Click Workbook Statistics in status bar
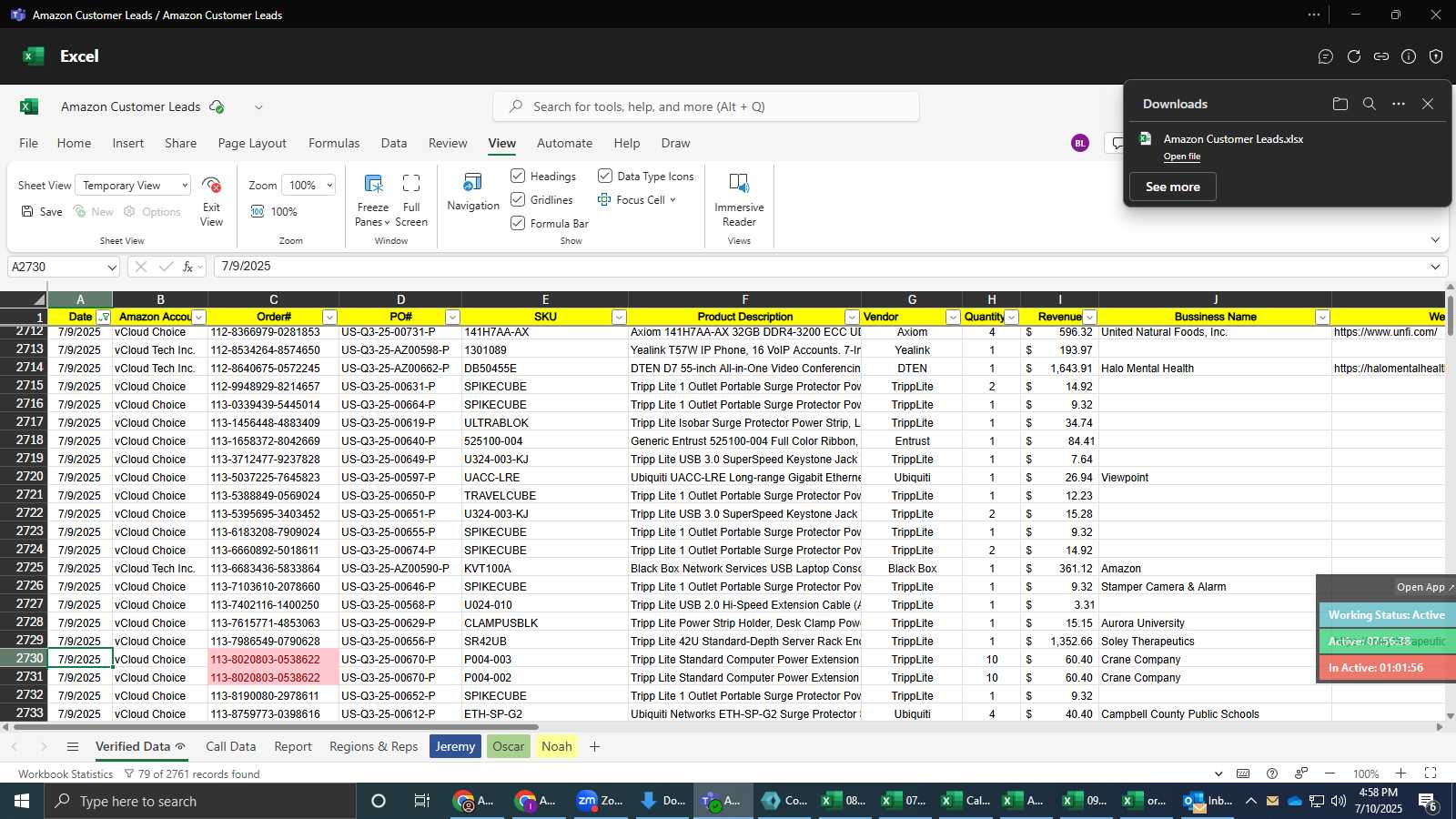Viewport: 1456px width, 819px height. point(66,773)
